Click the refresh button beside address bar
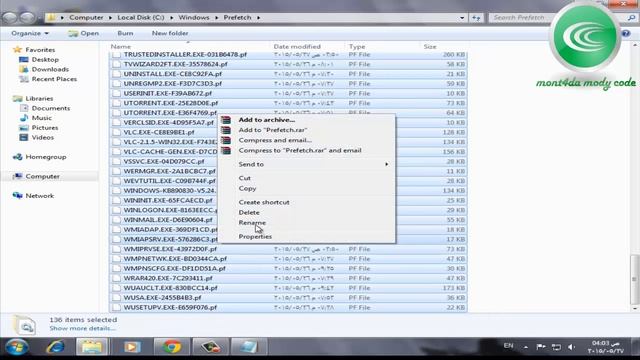Viewport: 640px width, 360px height. click(x=476, y=18)
